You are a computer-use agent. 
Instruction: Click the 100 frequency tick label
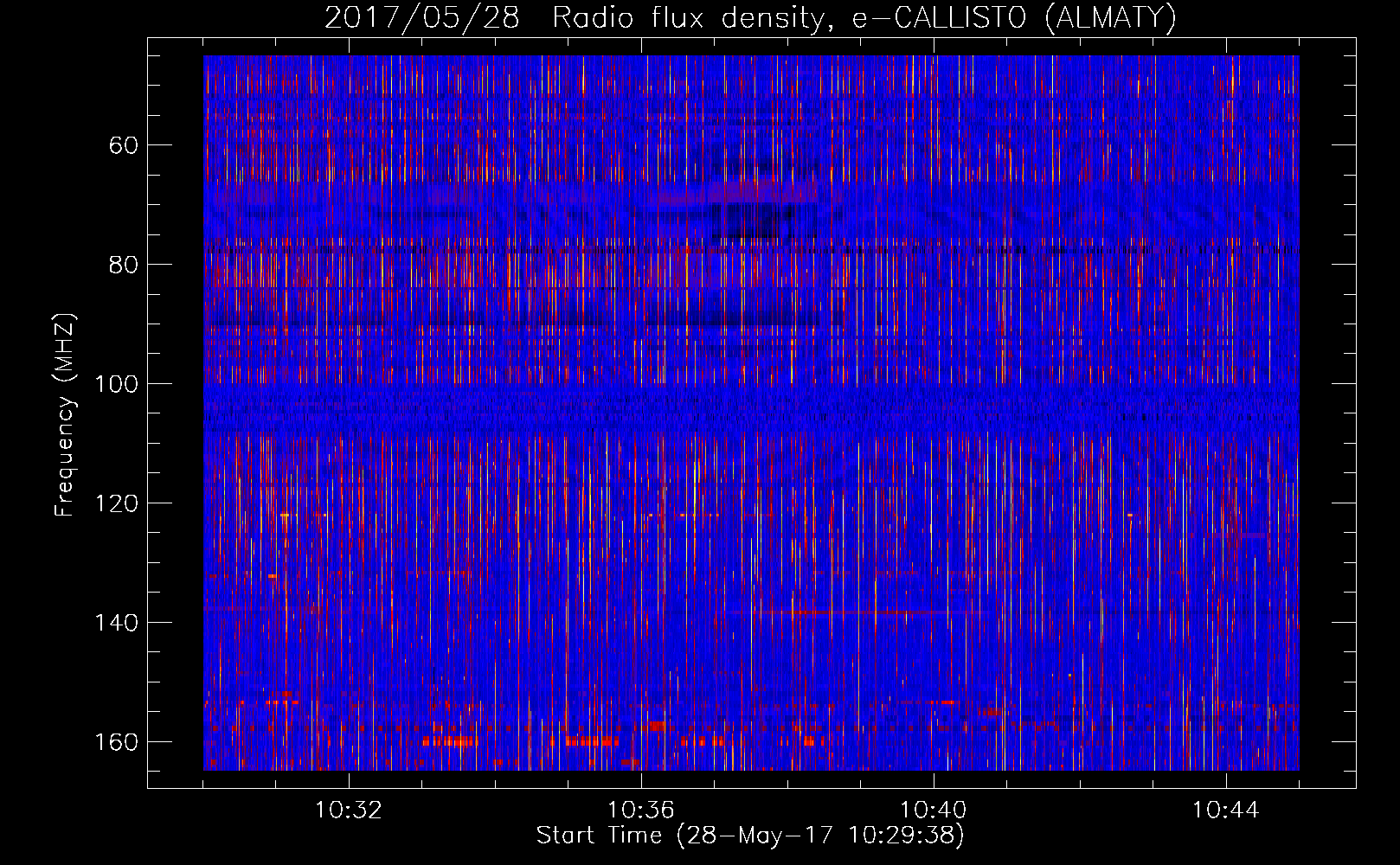[116, 384]
